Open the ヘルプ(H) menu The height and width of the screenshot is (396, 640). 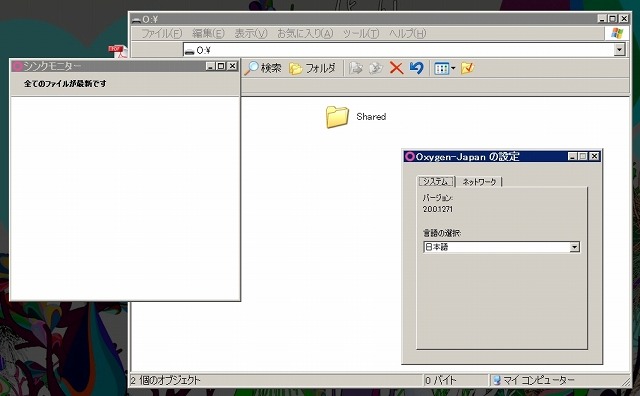[407, 33]
